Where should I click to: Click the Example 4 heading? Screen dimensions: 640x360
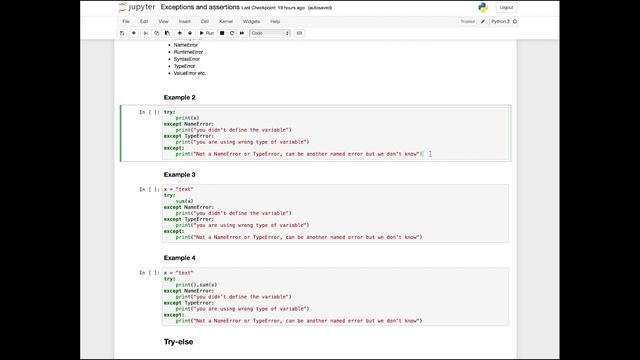[x=180, y=258]
